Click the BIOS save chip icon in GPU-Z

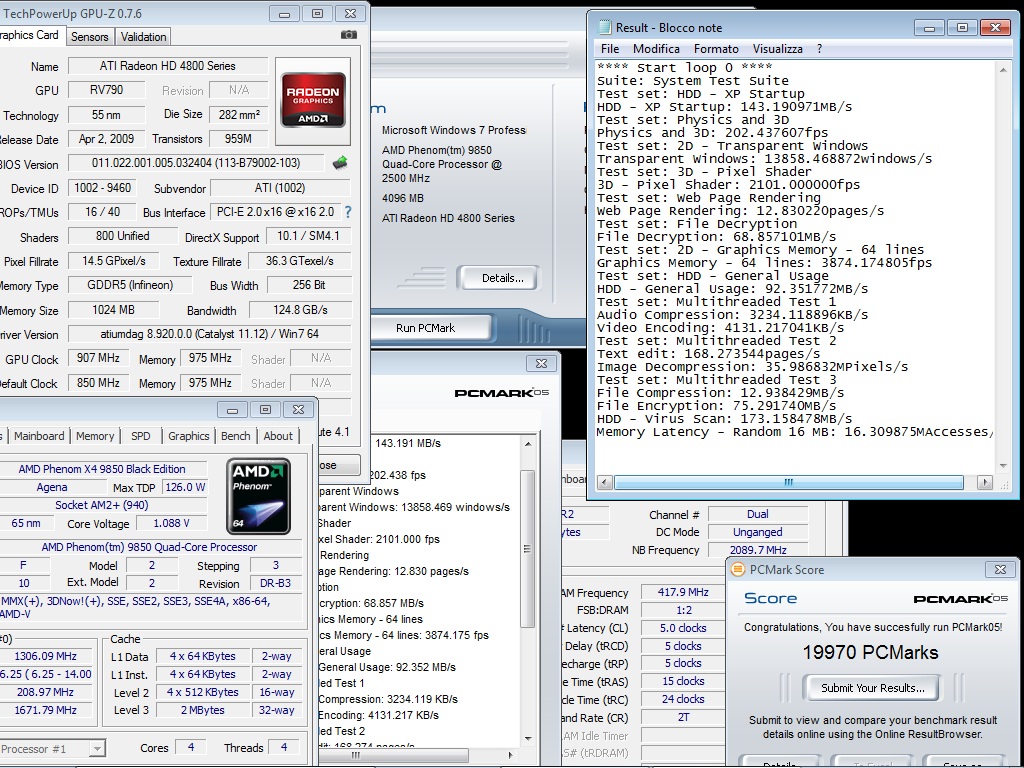[x=340, y=163]
